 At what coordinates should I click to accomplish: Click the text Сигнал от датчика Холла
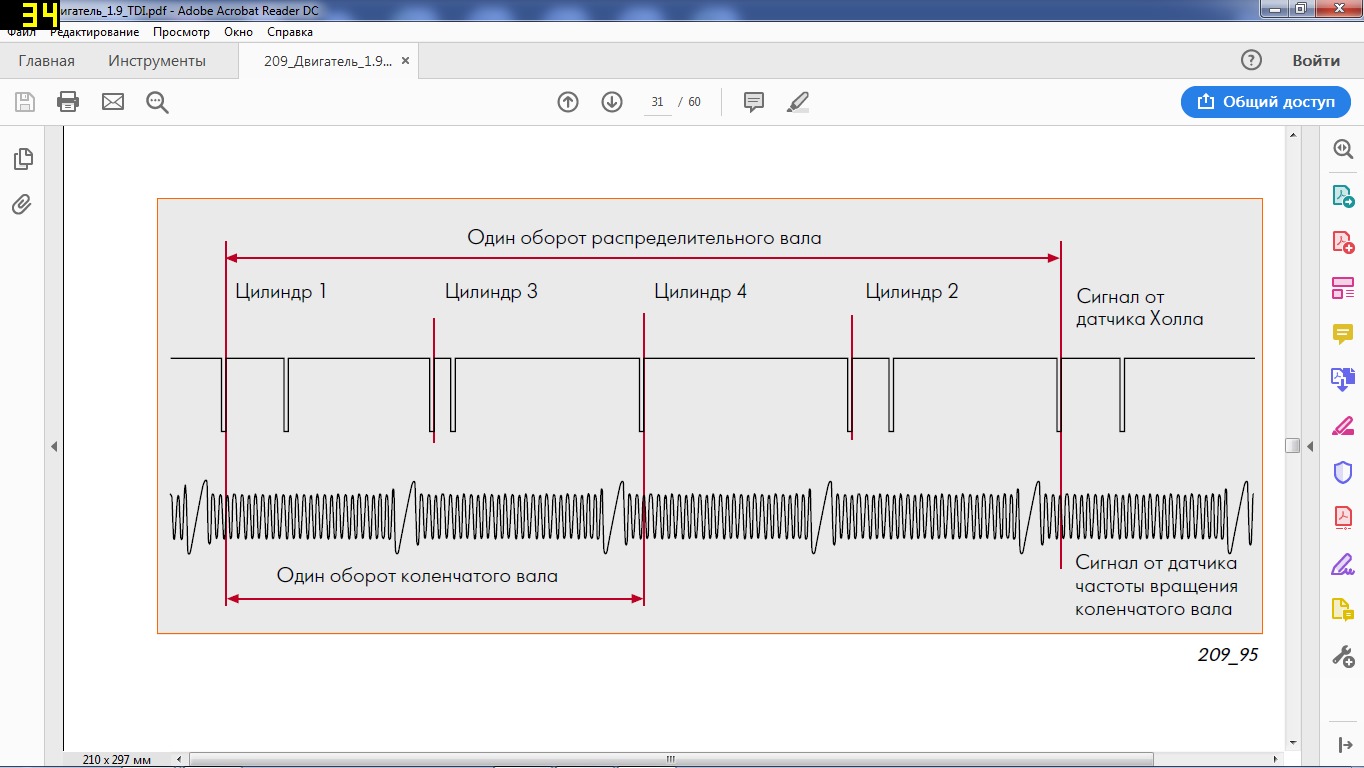[1140, 308]
